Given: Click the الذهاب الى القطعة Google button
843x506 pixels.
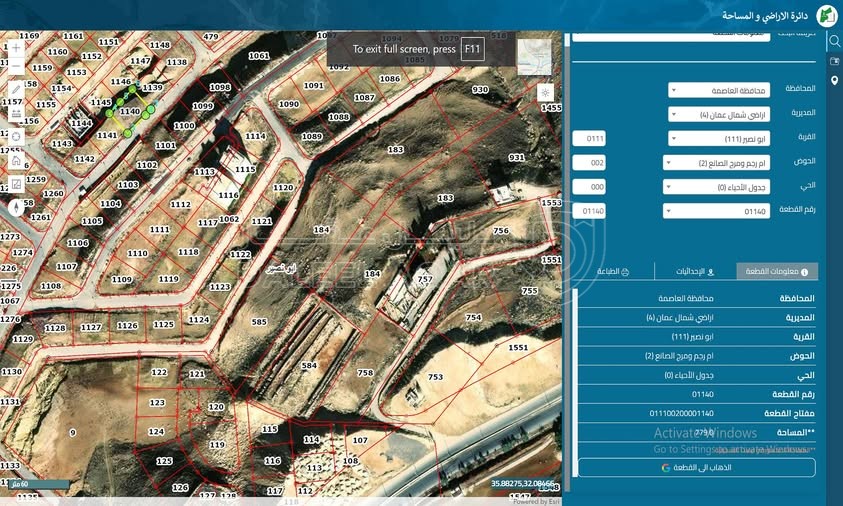Looking at the screenshot, I should [x=696, y=467].
